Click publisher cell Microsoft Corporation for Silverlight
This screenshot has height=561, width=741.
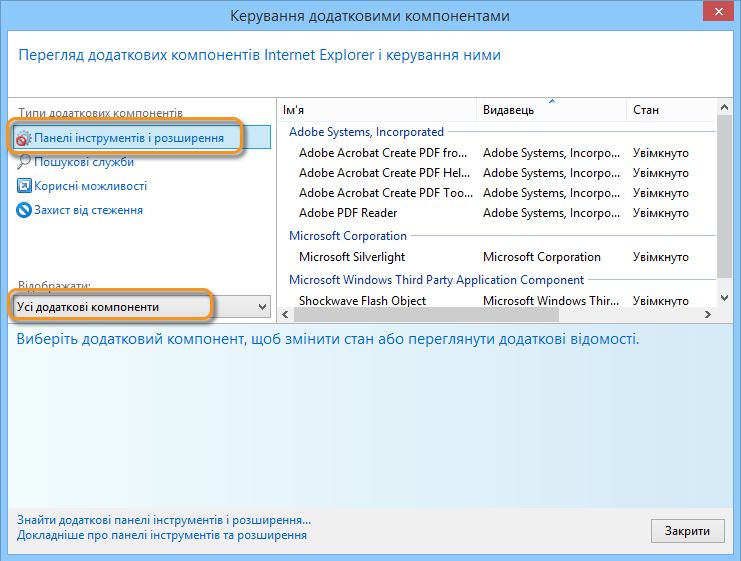point(542,257)
